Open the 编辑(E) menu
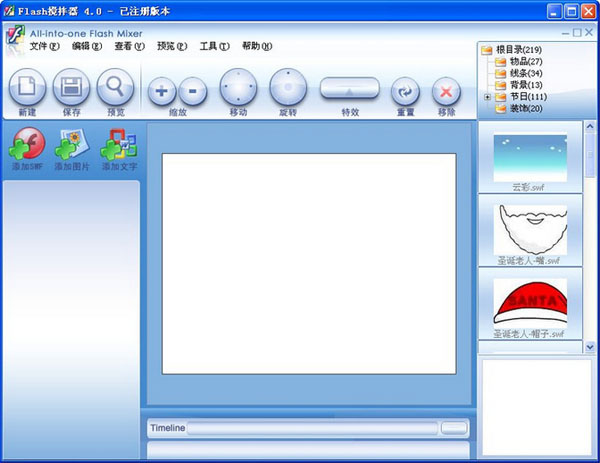This screenshot has height=463, width=600. point(87,46)
